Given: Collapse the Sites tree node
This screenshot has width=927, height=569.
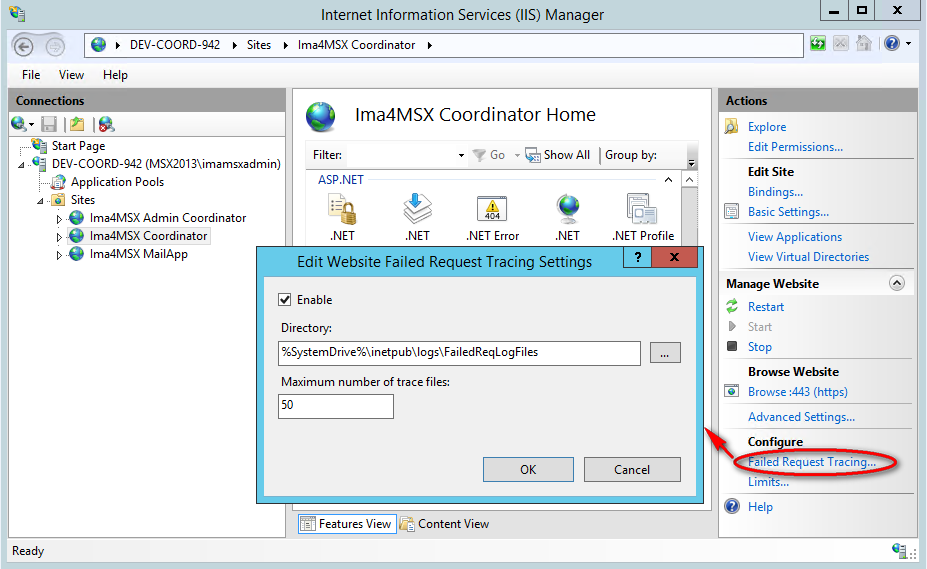Looking at the screenshot, I should click(40, 201).
